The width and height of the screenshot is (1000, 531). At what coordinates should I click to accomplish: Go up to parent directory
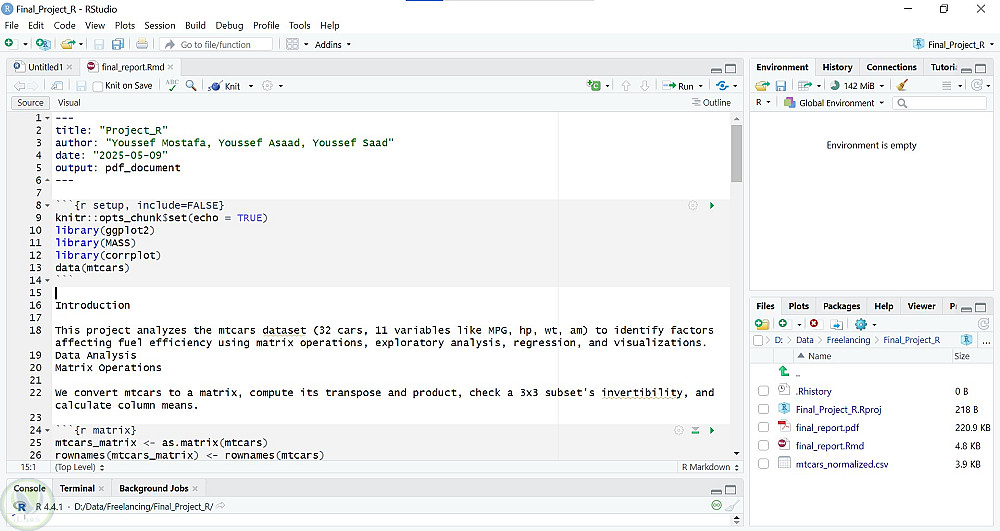click(784, 371)
